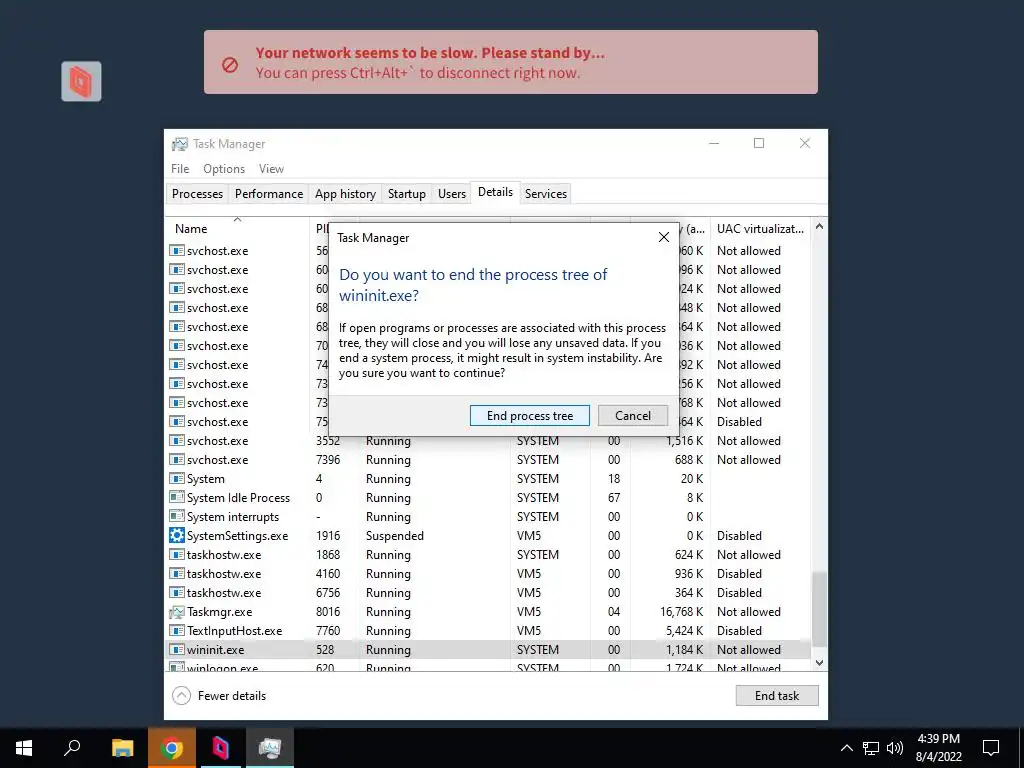Click the volume speaker tray icon
This screenshot has height=768, width=1024.
(895, 748)
